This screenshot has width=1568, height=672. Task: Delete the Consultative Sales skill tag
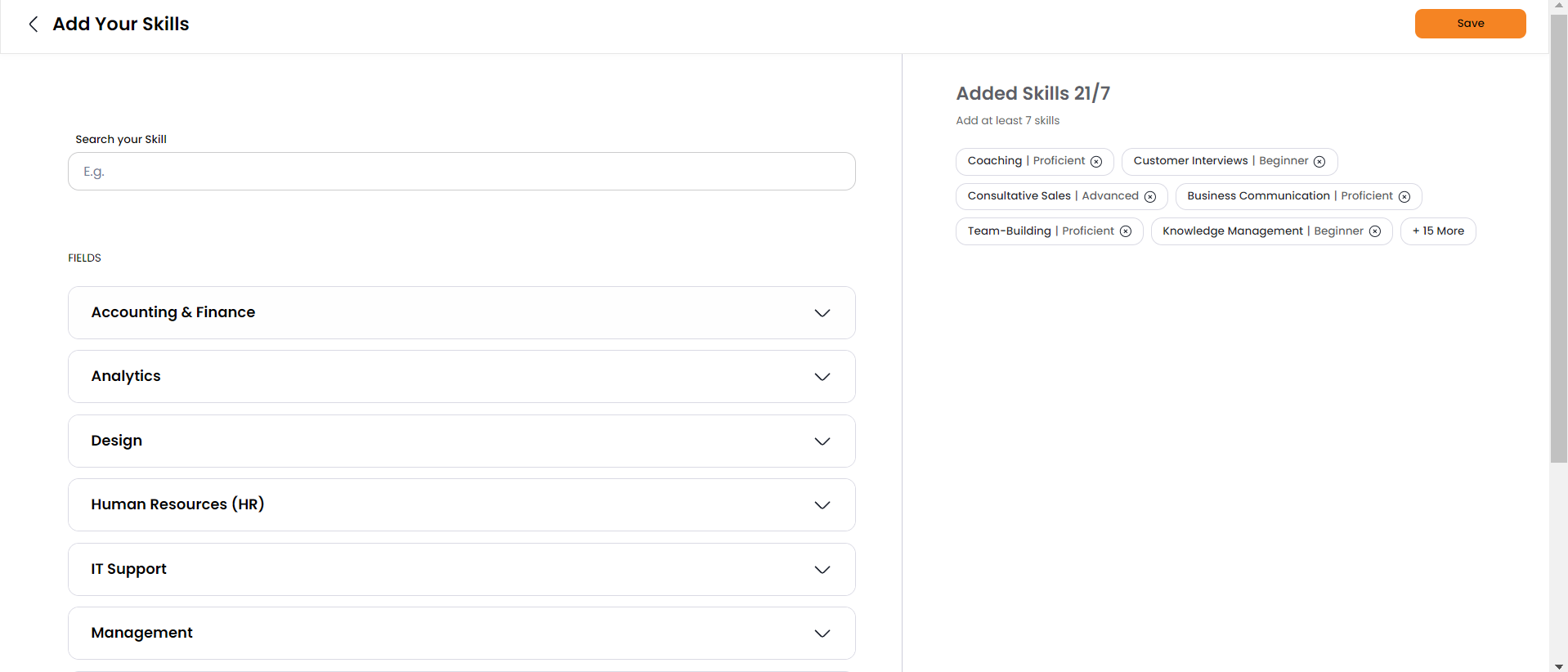(1150, 197)
